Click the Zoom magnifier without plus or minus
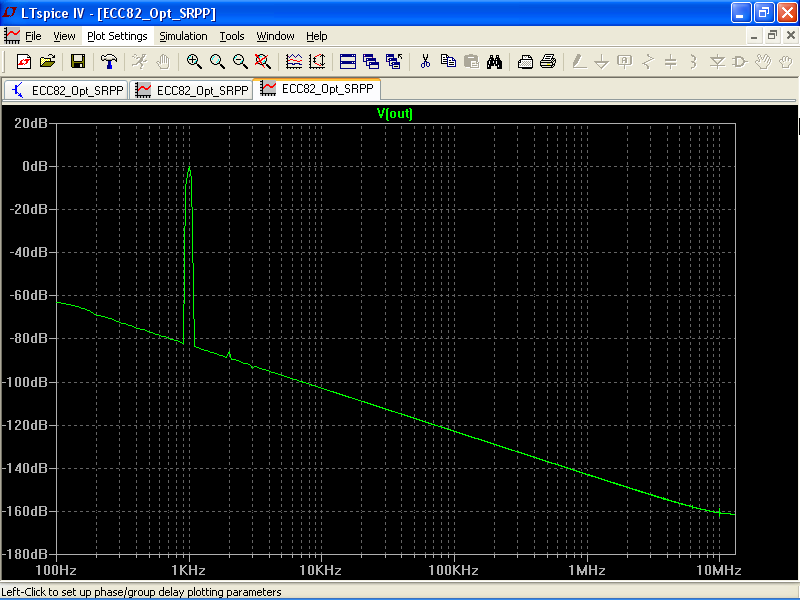The width and height of the screenshot is (800, 600). (217, 62)
